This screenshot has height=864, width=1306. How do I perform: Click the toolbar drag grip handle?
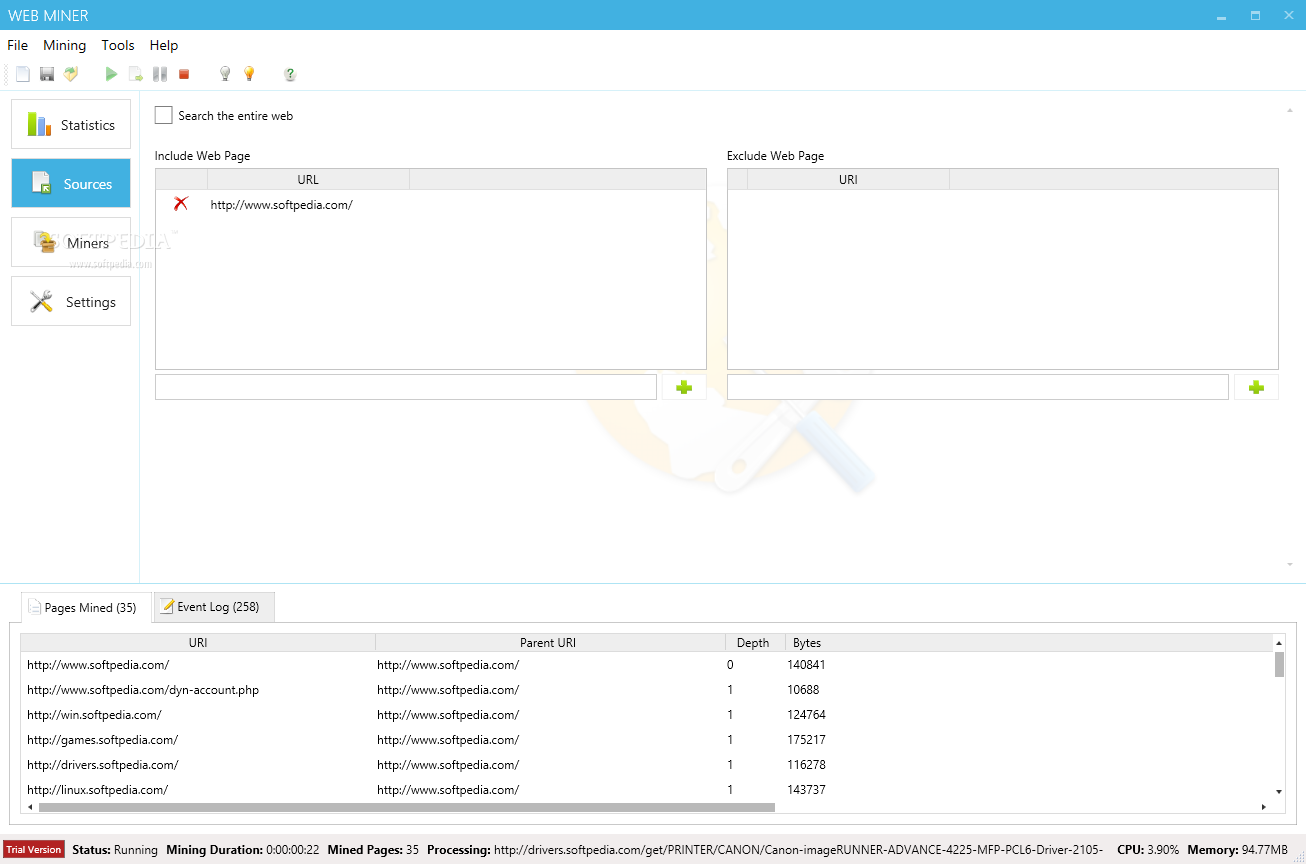pos(6,74)
